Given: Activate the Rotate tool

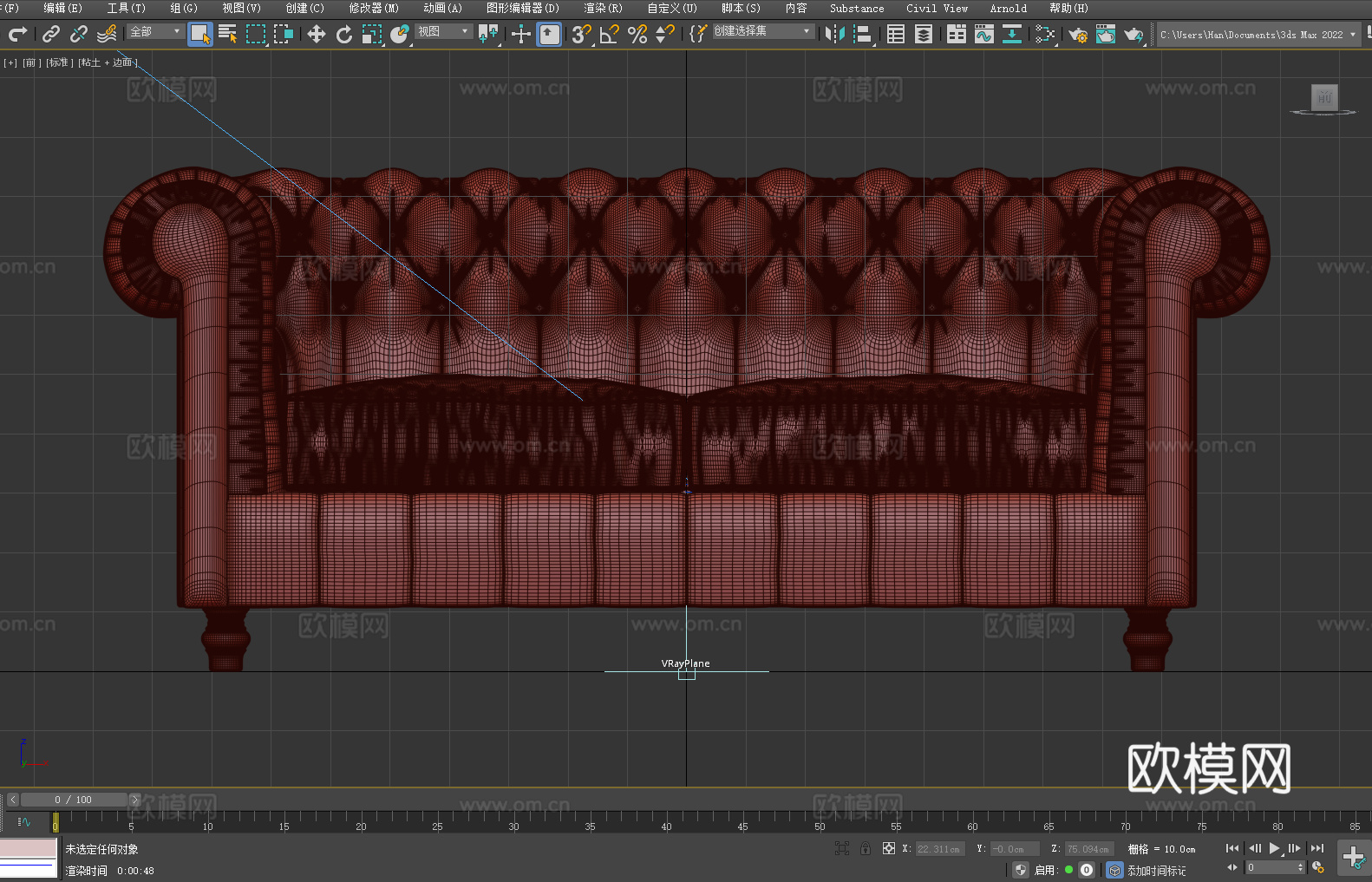Looking at the screenshot, I should [344, 34].
